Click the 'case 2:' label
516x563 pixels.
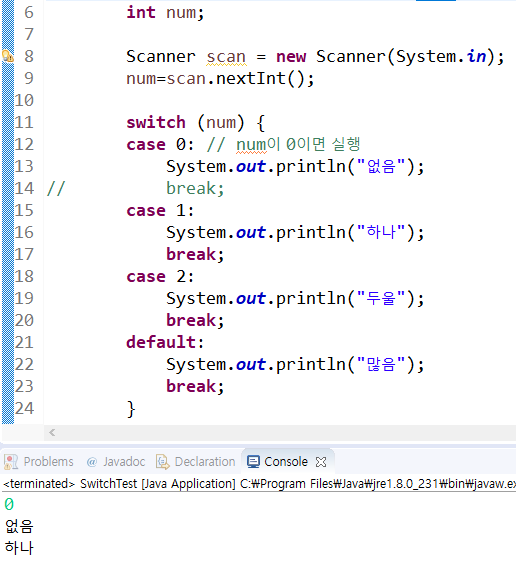[160, 276]
